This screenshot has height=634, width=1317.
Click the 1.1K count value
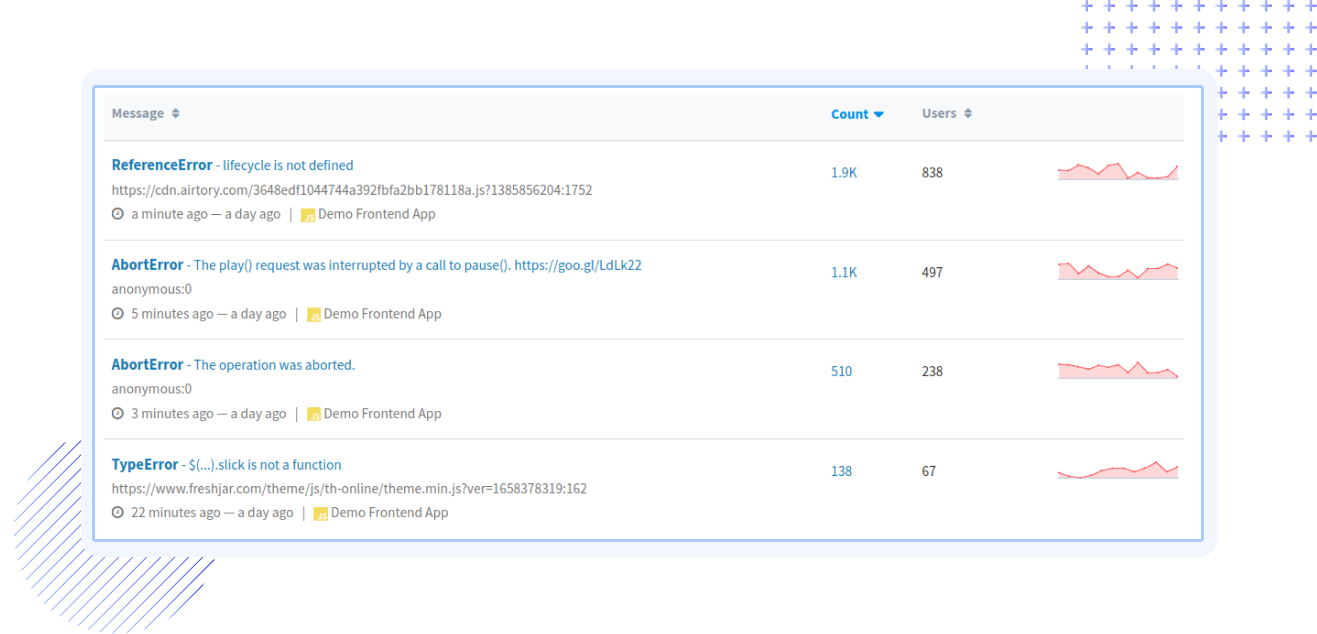tap(844, 272)
